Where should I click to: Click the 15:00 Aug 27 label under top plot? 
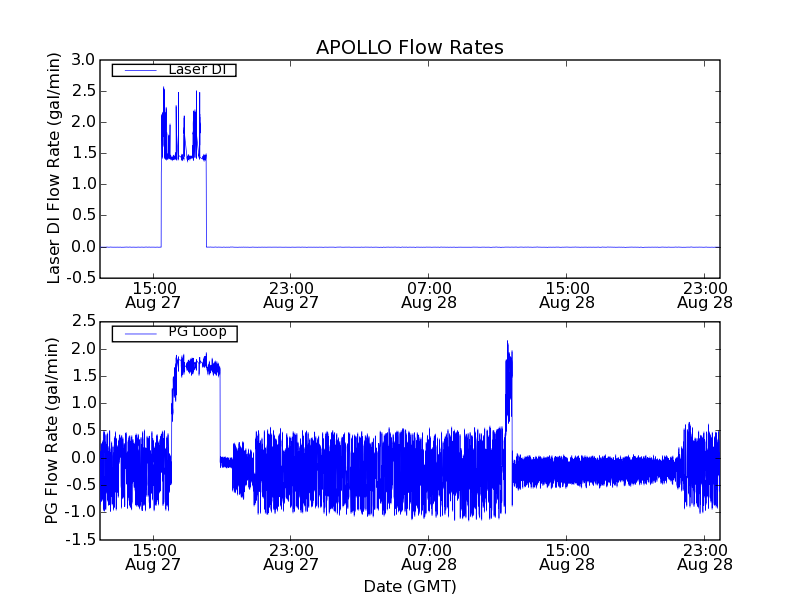coord(153,295)
